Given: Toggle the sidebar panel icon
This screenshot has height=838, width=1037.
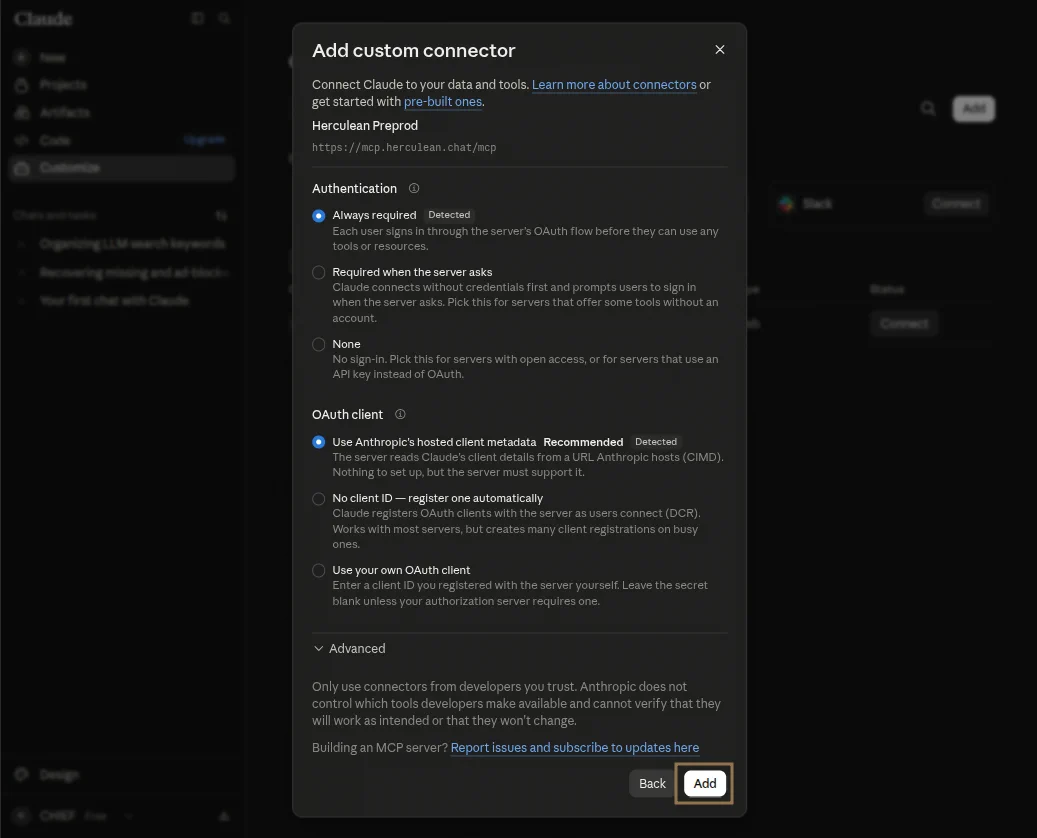Looking at the screenshot, I should 197,19.
